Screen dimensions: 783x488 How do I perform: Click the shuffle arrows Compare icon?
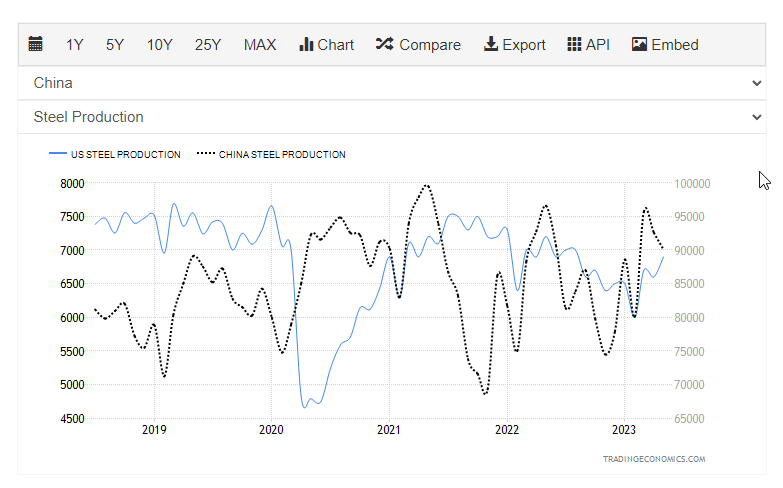(384, 44)
